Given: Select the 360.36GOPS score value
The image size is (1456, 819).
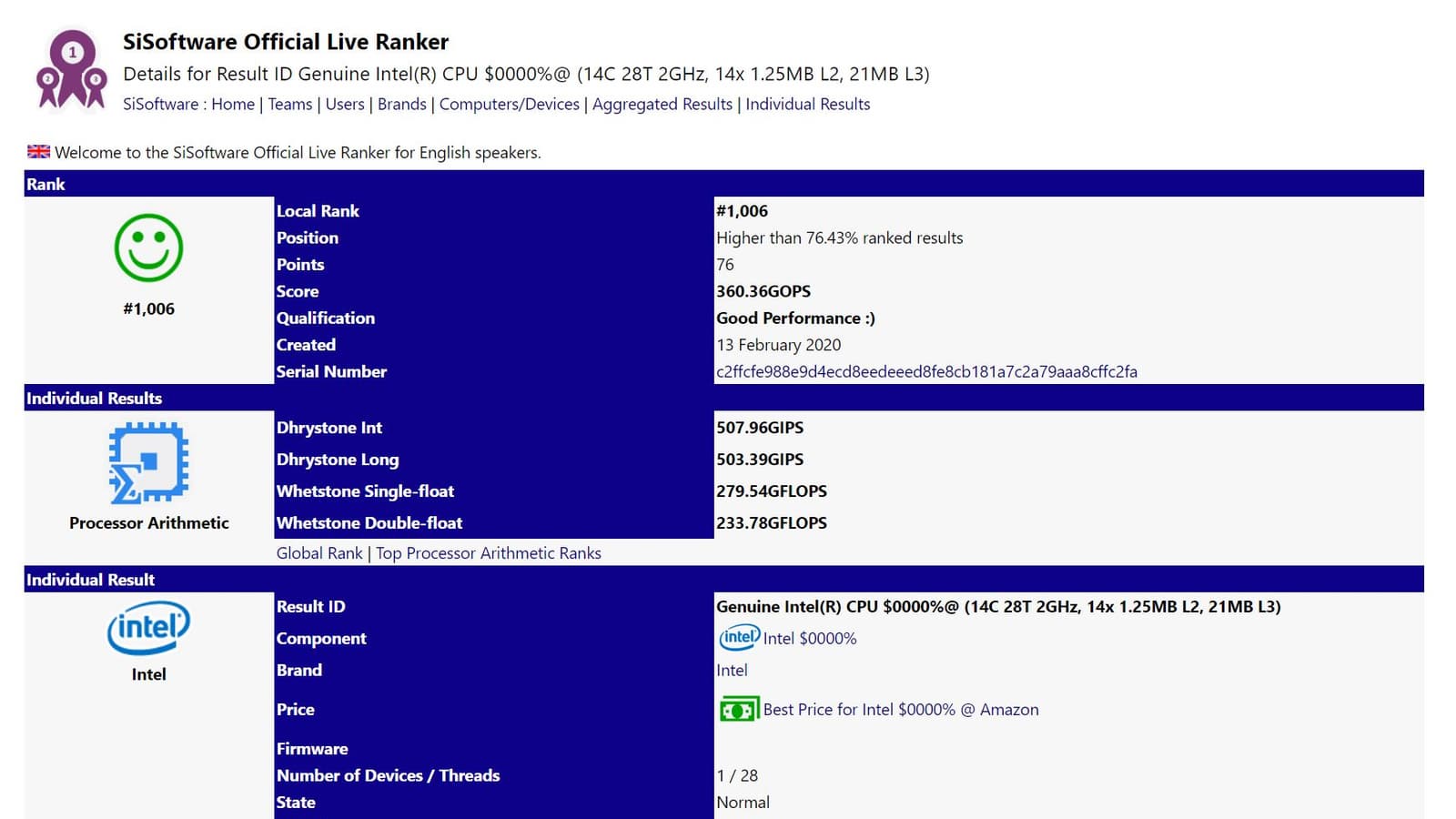Looking at the screenshot, I should tap(763, 291).
